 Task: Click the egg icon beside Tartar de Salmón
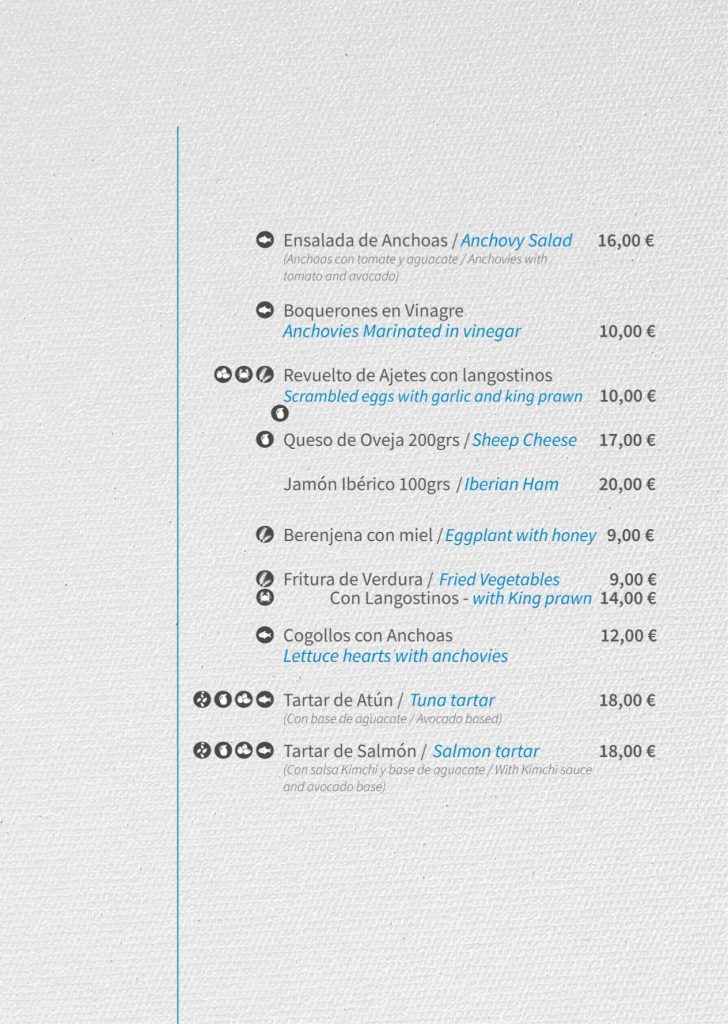click(244, 750)
